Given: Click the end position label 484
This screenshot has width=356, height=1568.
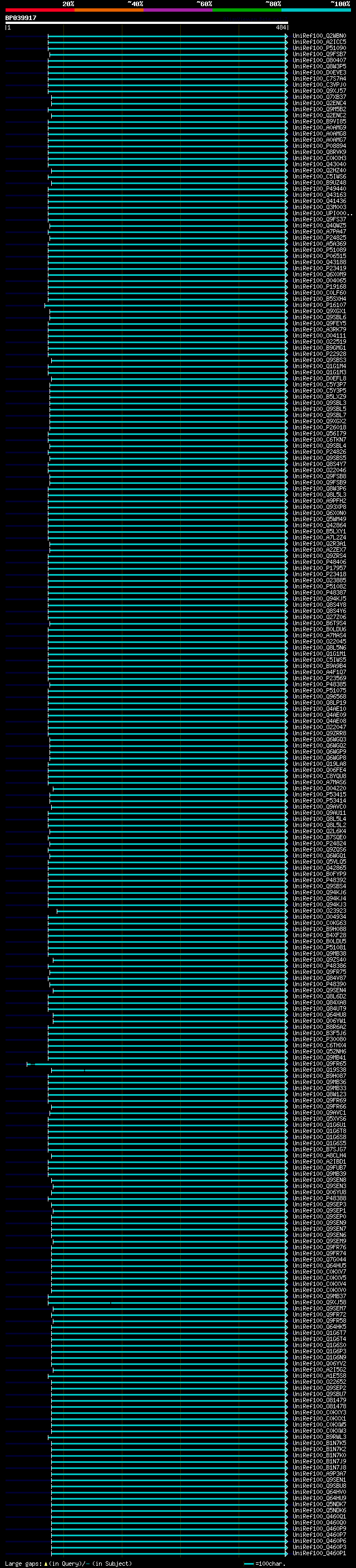Looking at the screenshot, I should point(280,27).
